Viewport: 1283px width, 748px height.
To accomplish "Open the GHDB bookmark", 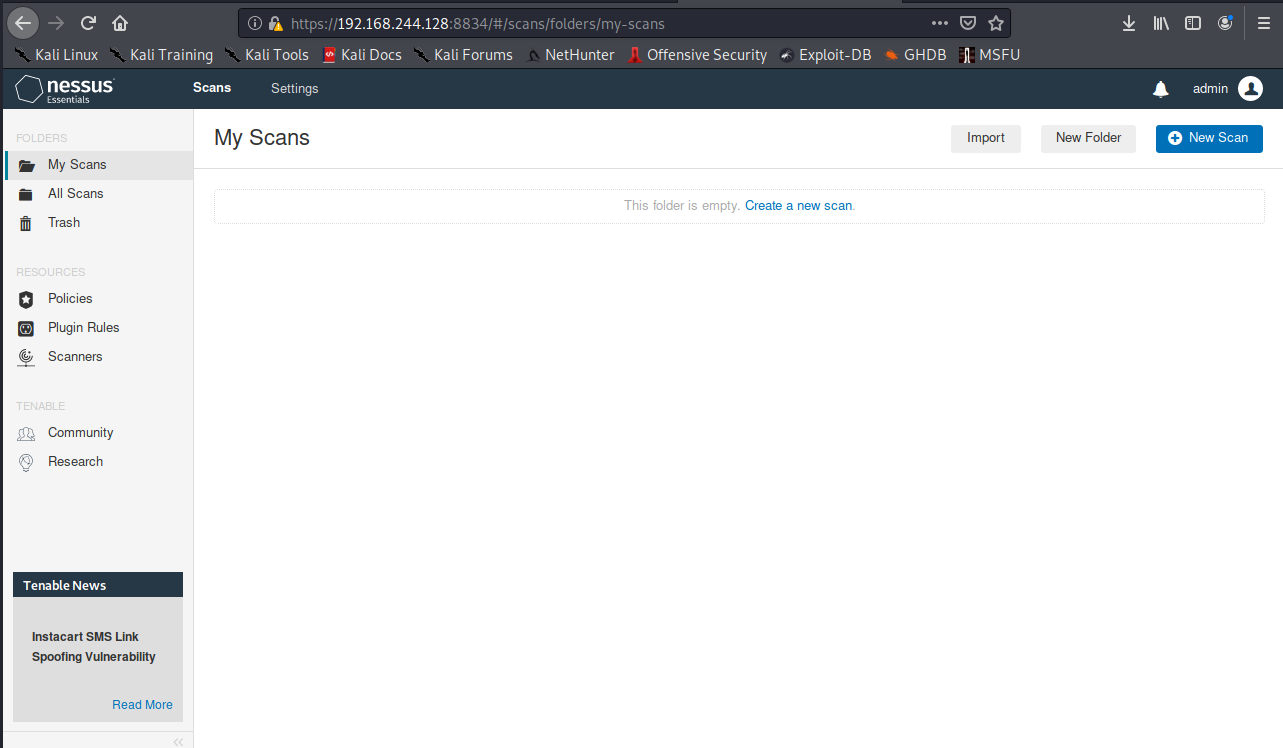I will click(915, 55).
